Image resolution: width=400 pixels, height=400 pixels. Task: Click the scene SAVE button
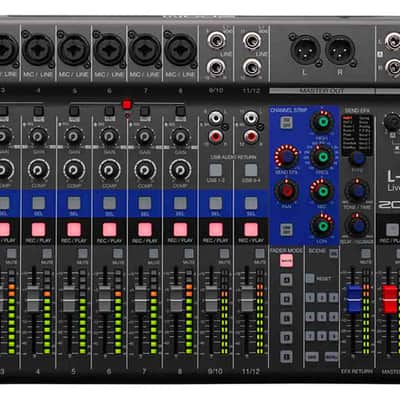(312, 357)
